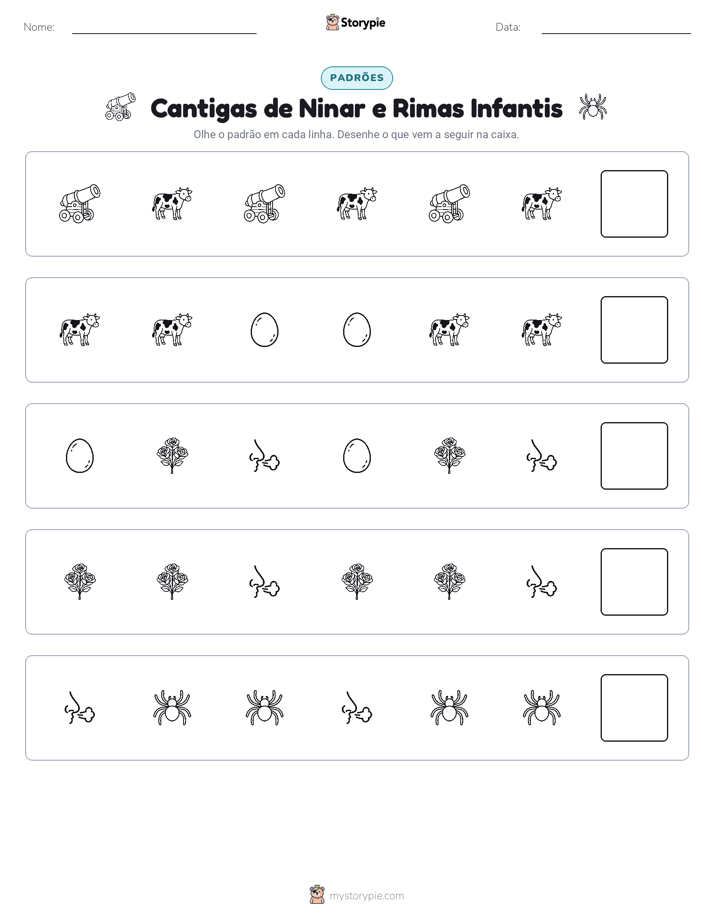Select the answer box in row two
The width and height of the screenshot is (714, 924).
(x=634, y=330)
